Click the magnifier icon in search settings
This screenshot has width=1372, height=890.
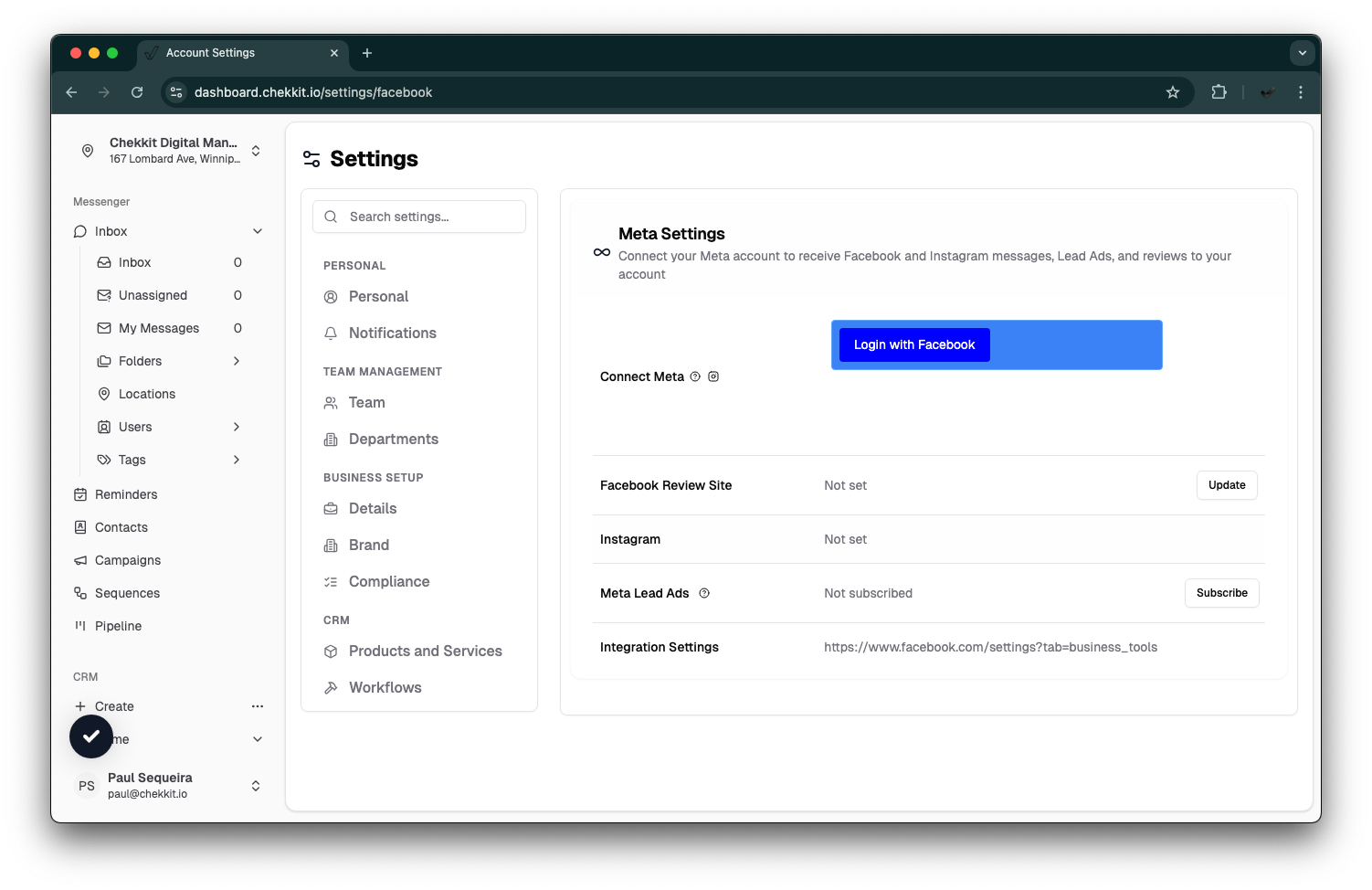tap(331, 217)
